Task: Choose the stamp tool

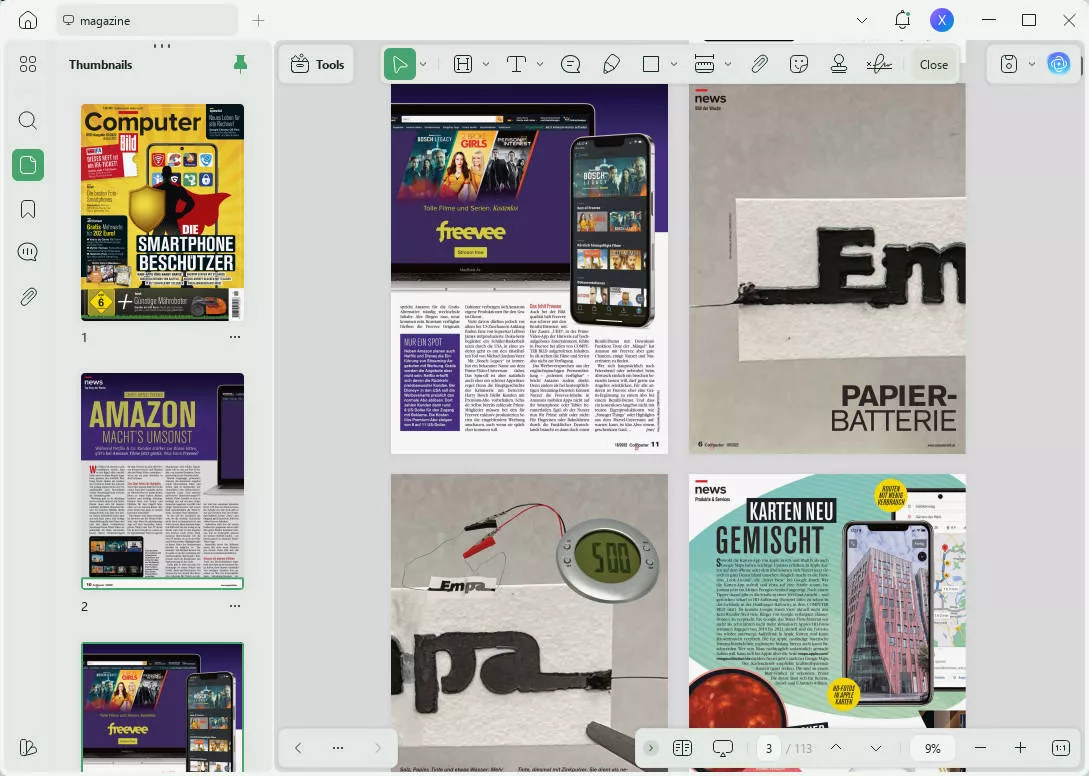Action: pos(839,65)
